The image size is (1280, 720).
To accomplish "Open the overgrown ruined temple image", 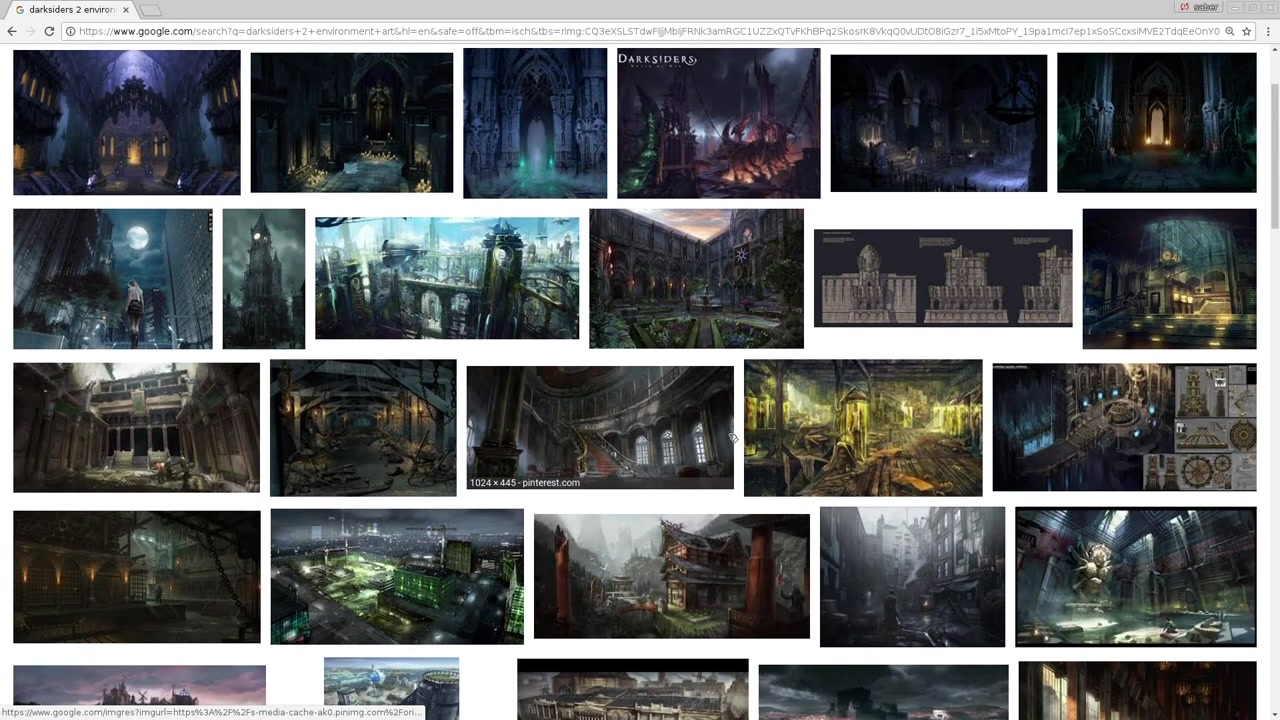I will pos(137,428).
